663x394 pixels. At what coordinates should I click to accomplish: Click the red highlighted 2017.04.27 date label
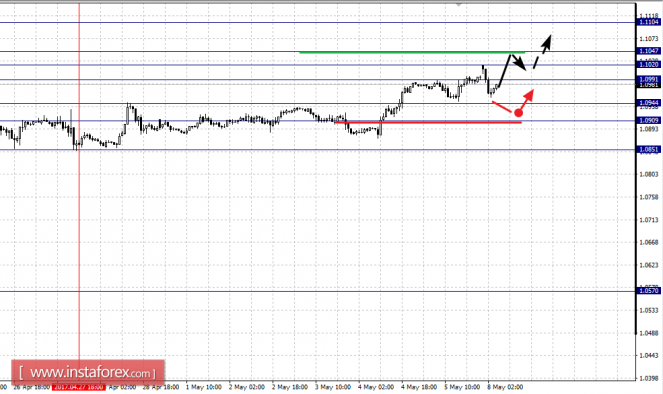click(x=78, y=387)
